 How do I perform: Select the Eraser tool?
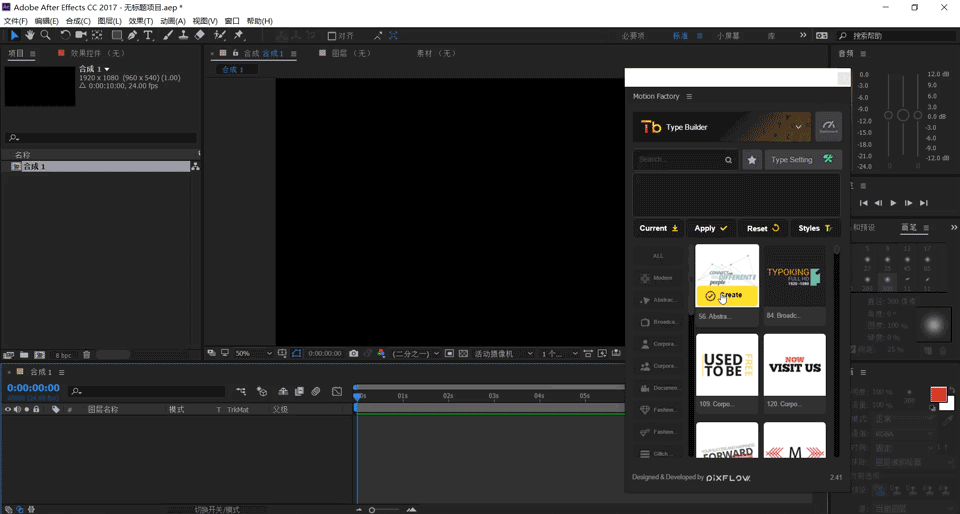click(x=199, y=35)
